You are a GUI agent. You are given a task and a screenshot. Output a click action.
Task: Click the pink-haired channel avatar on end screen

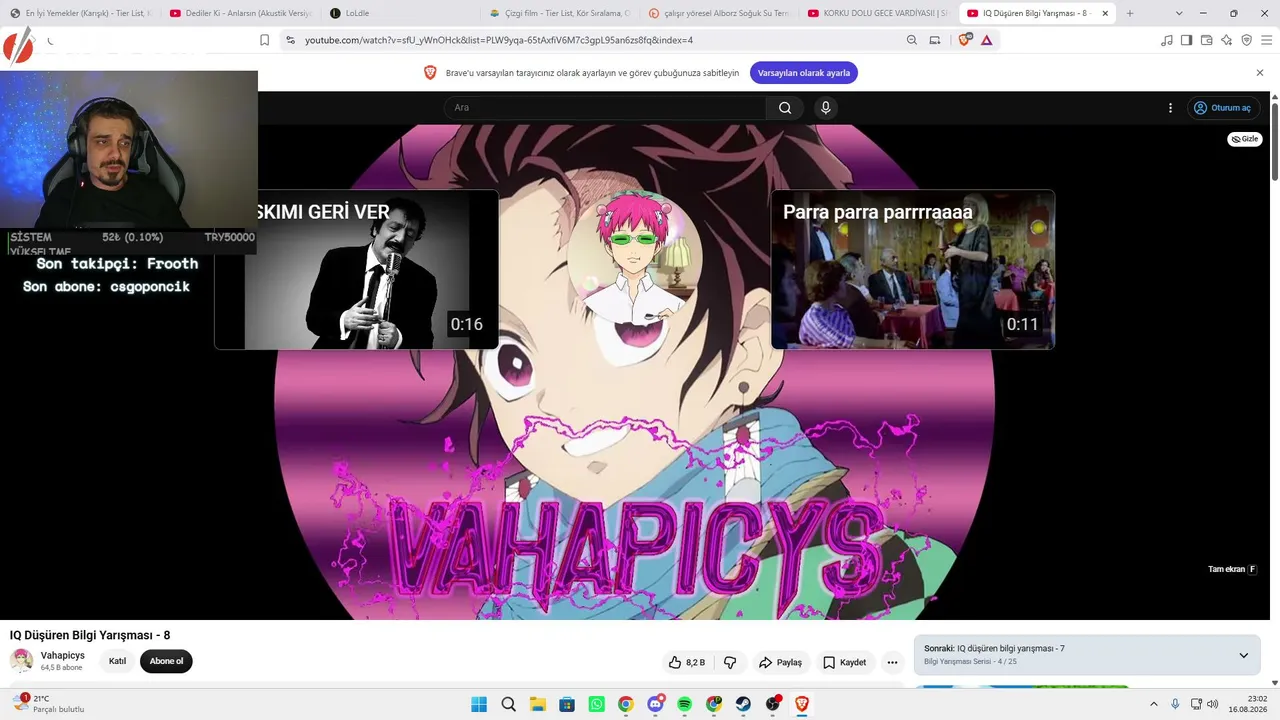pos(634,258)
